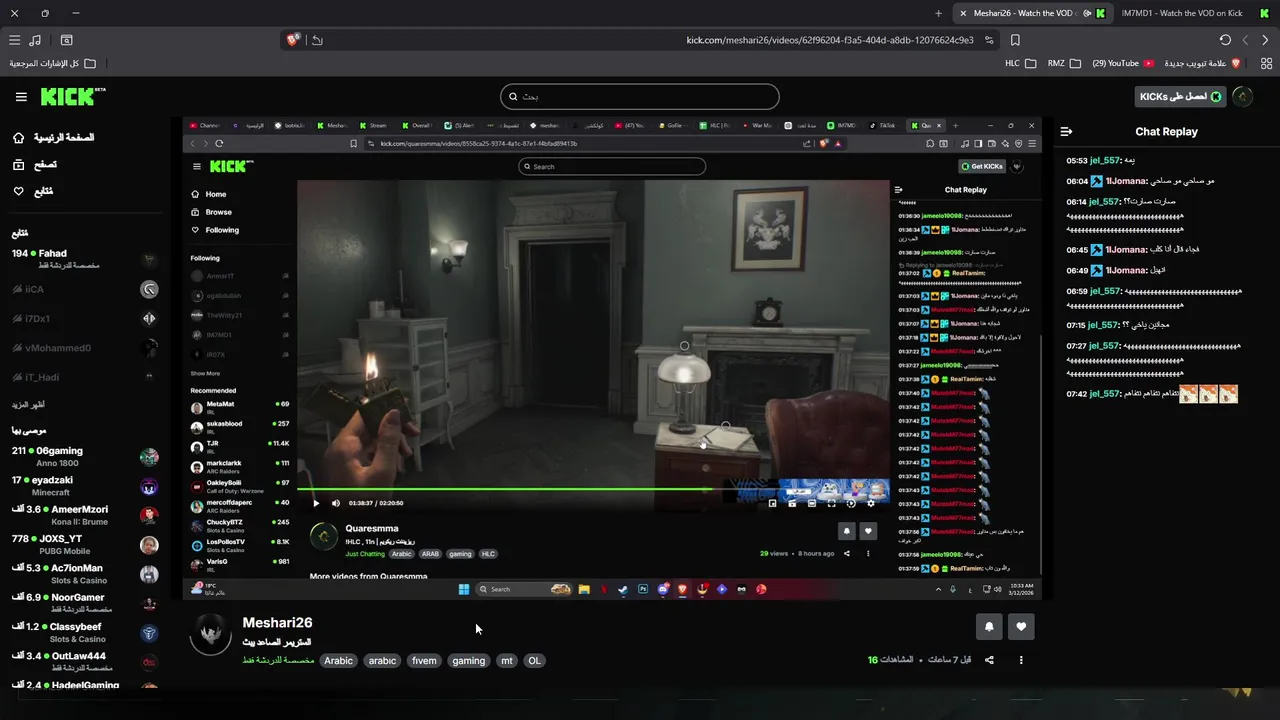Toggle notification bell for Meshari26
This screenshot has height=720, width=1280.
click(x=989, y=627)
